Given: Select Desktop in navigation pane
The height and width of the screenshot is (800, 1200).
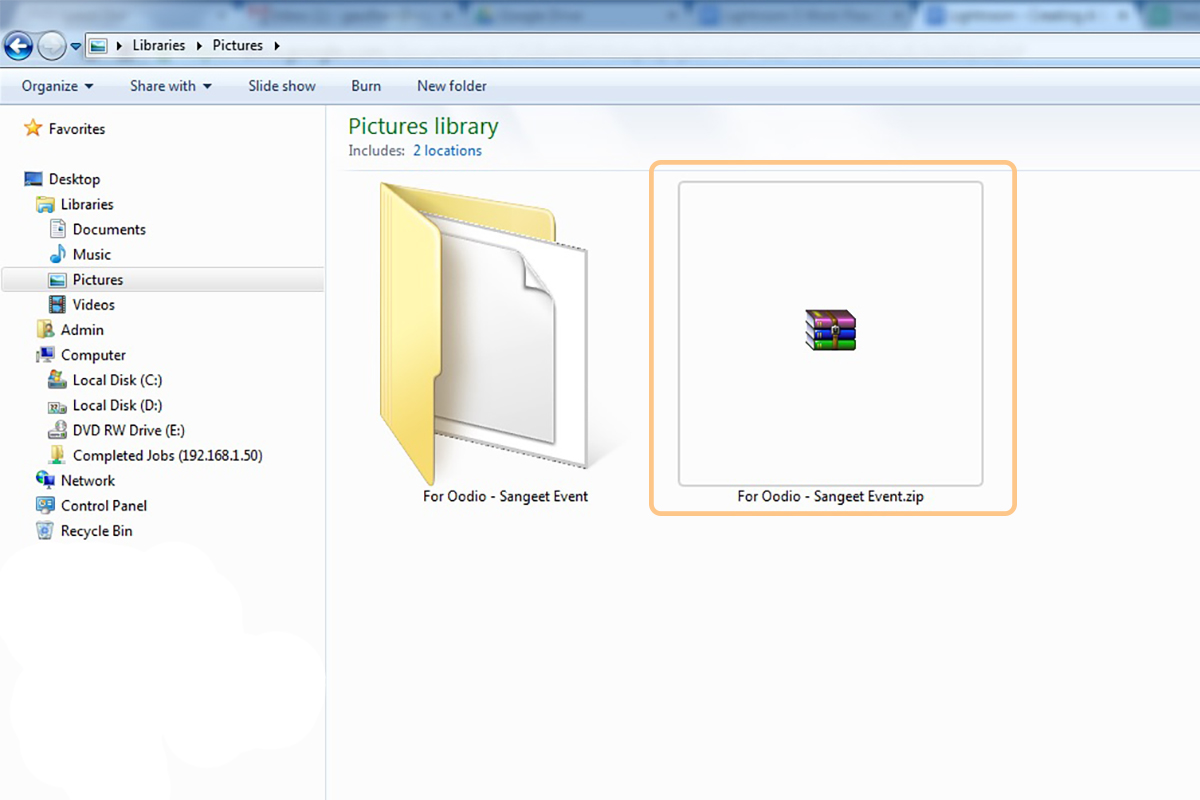Looking at the screenshot, I should click(x=75, y=179).
